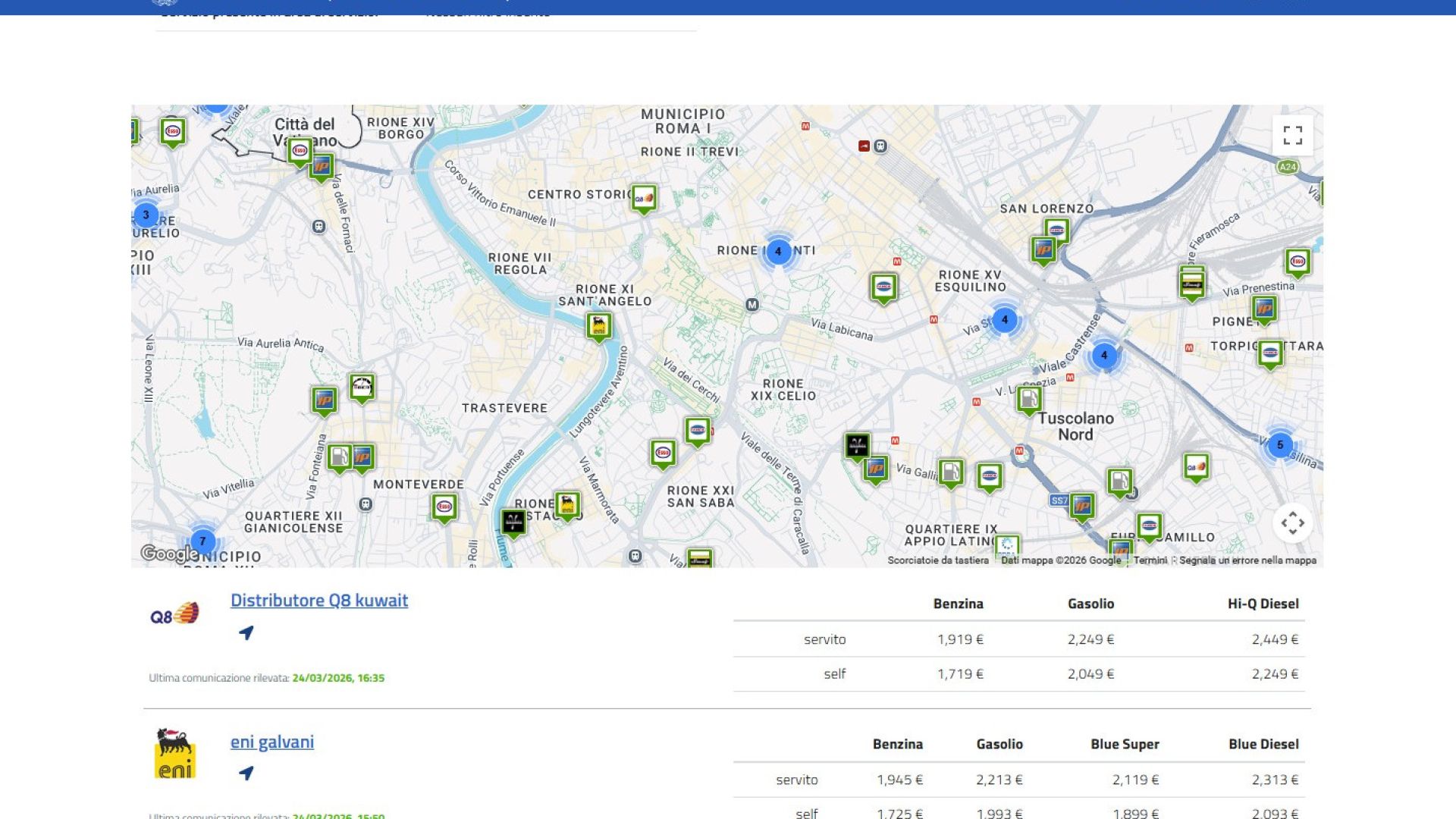
Task: Open the cluster of 5 stations marker
Action: tap(1280, 445)
